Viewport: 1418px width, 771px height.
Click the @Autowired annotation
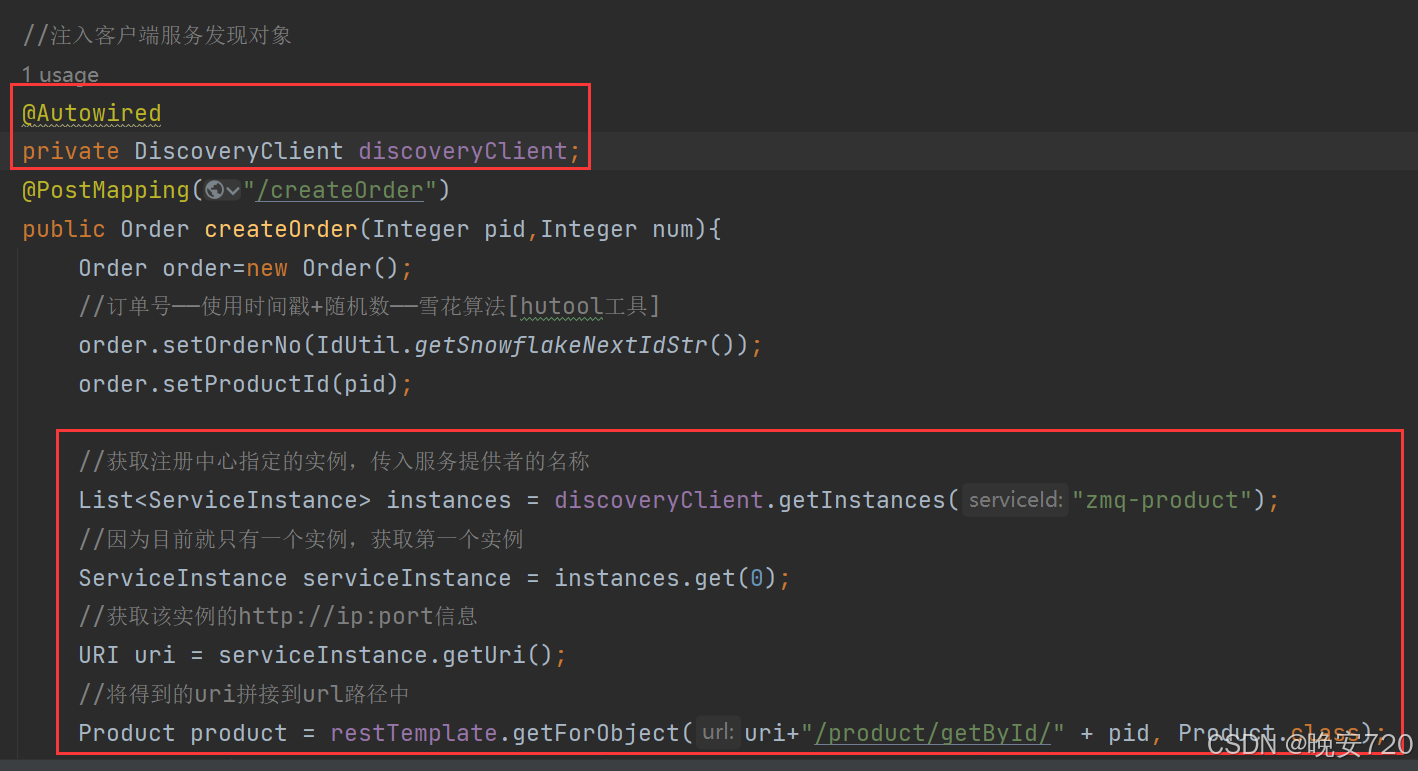92,113
